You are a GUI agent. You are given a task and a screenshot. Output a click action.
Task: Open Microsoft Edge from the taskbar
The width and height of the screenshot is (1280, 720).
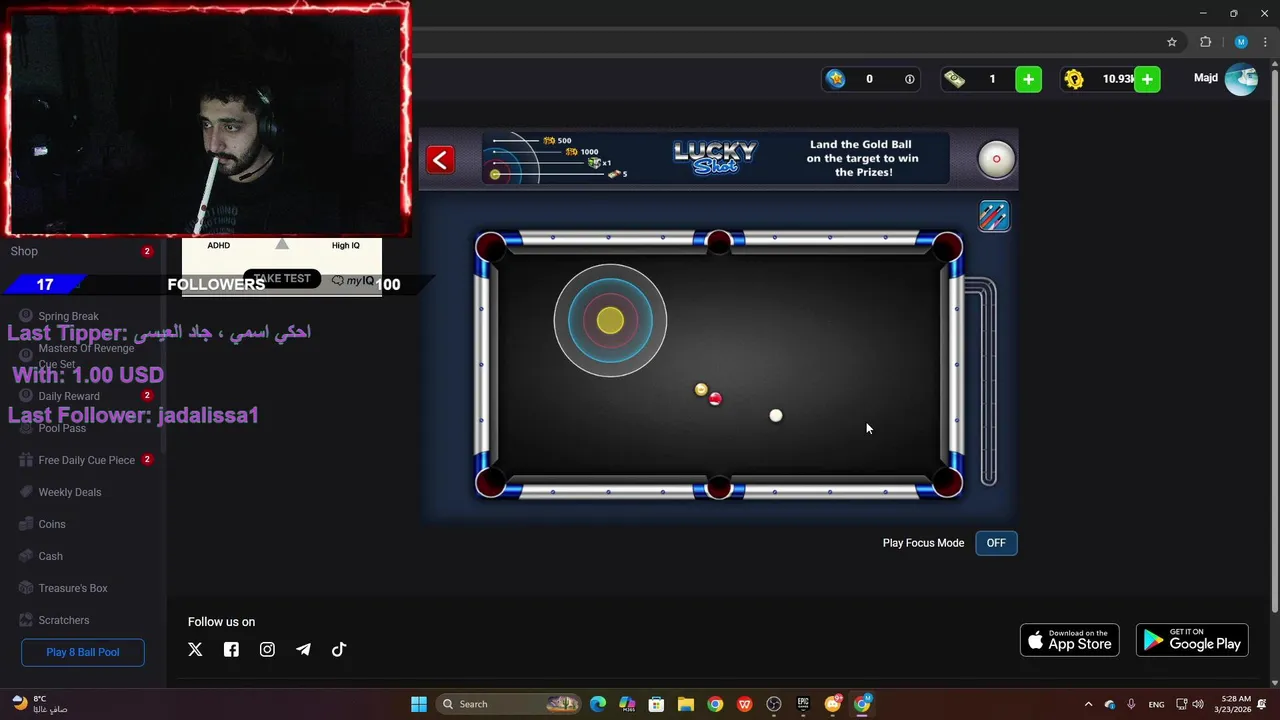tap(598, 704)
